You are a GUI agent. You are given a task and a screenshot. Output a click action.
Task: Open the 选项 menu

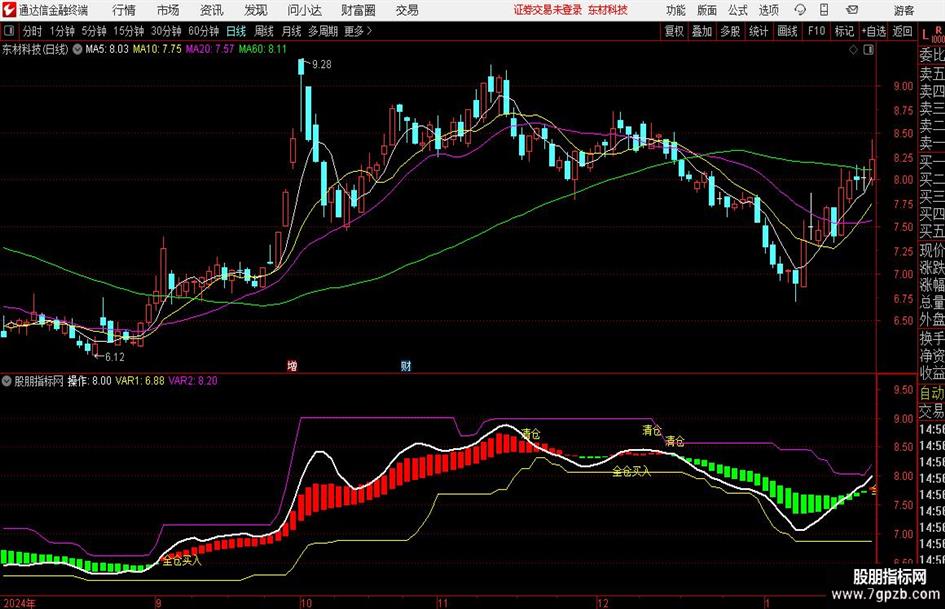tap(768, 10)
